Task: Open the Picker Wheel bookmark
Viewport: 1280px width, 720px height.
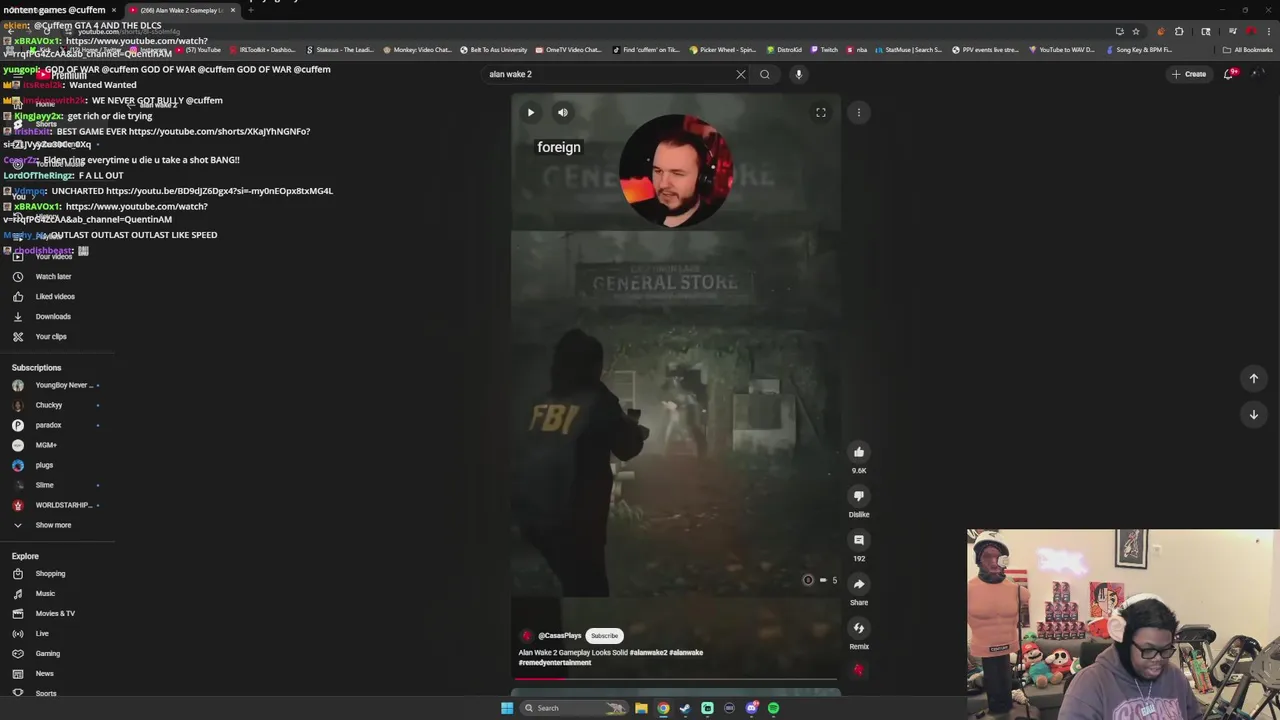Action: pos(723,50)
